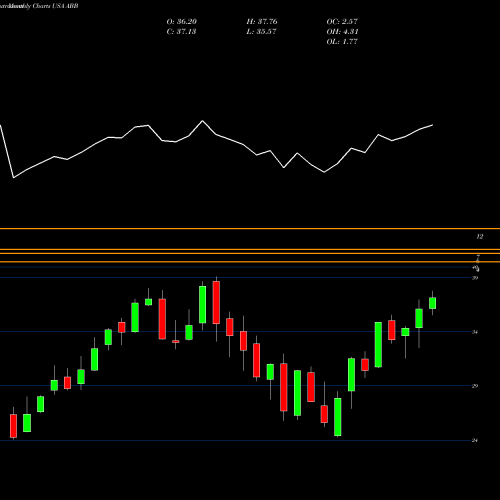Select the OH: 4.31 reading
This screenshot has width=500, height=500.
pyautogui.click(x=342, y=31)
